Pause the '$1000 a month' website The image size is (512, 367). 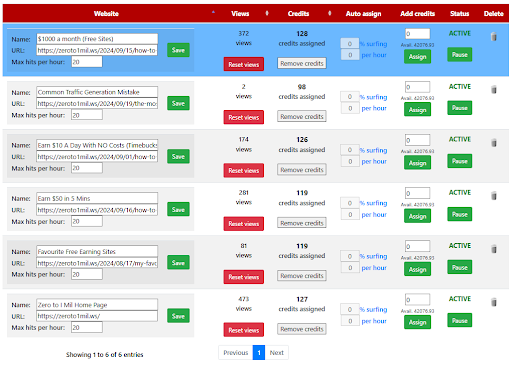(x=459, y=55)
